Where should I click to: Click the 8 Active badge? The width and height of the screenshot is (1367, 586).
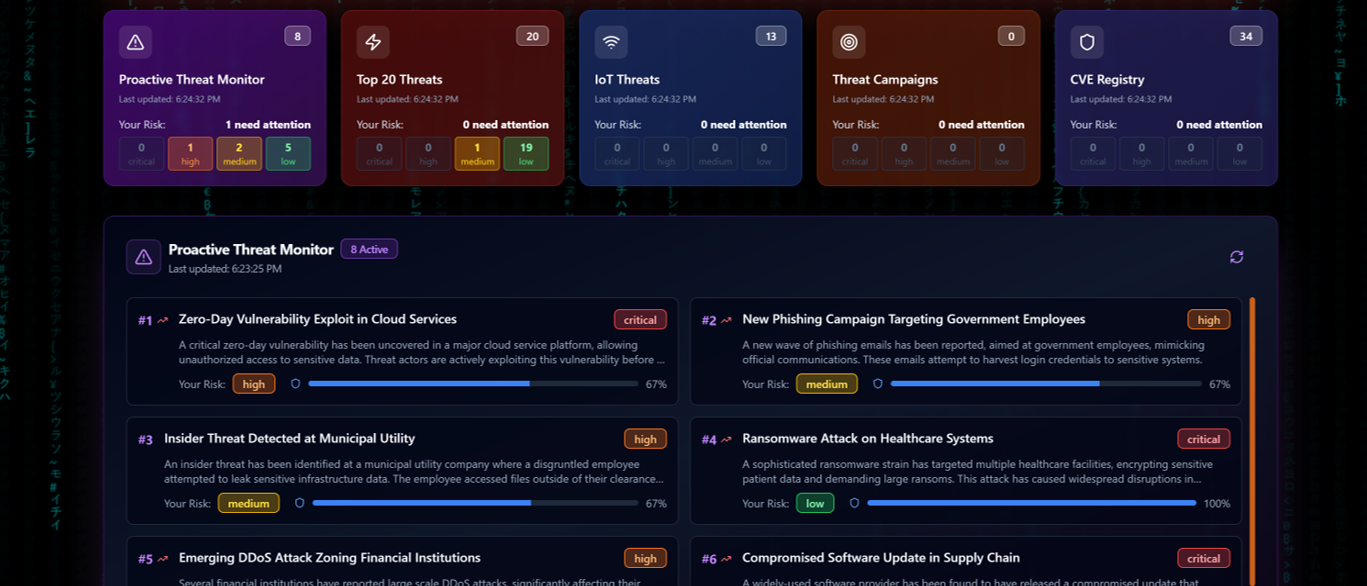369,250
